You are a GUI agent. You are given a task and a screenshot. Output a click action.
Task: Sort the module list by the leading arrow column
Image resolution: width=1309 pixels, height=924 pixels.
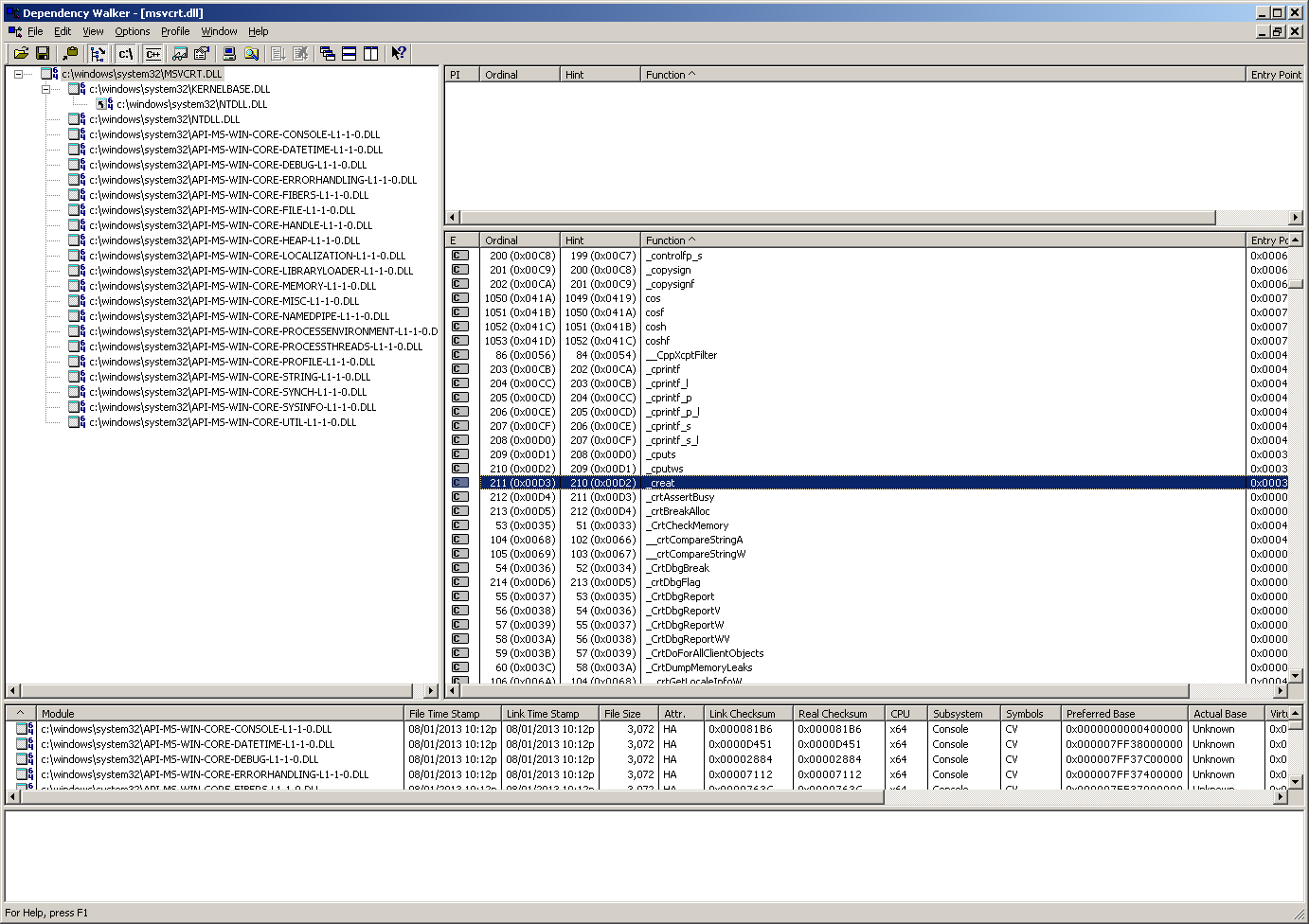click(21, 714)
